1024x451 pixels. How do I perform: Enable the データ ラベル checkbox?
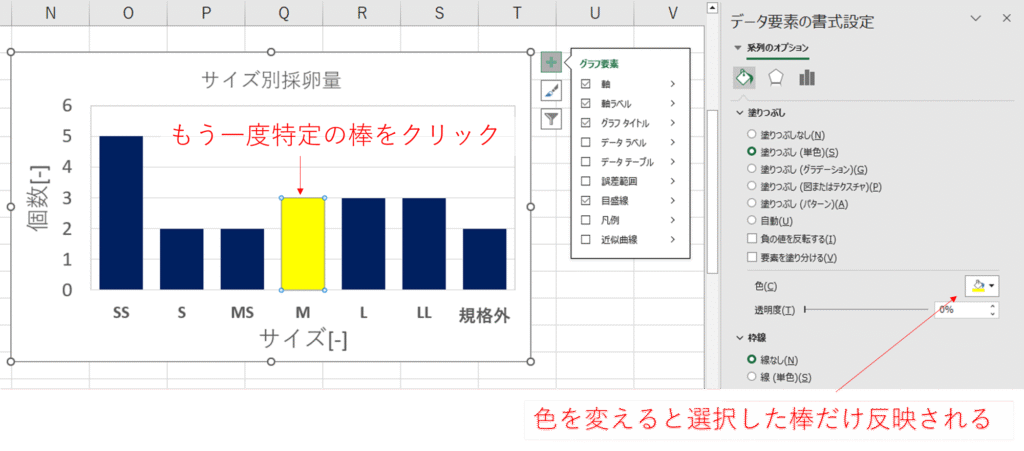click(x=586, y=142)
